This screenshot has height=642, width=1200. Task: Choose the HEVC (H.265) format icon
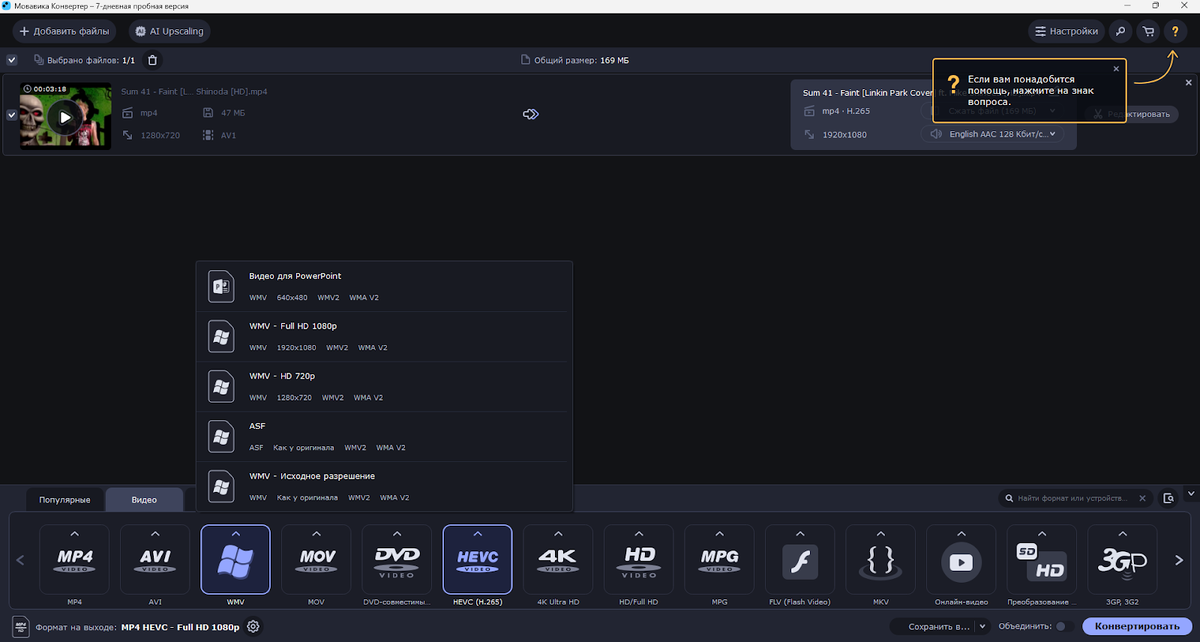(x=477, y=560)
